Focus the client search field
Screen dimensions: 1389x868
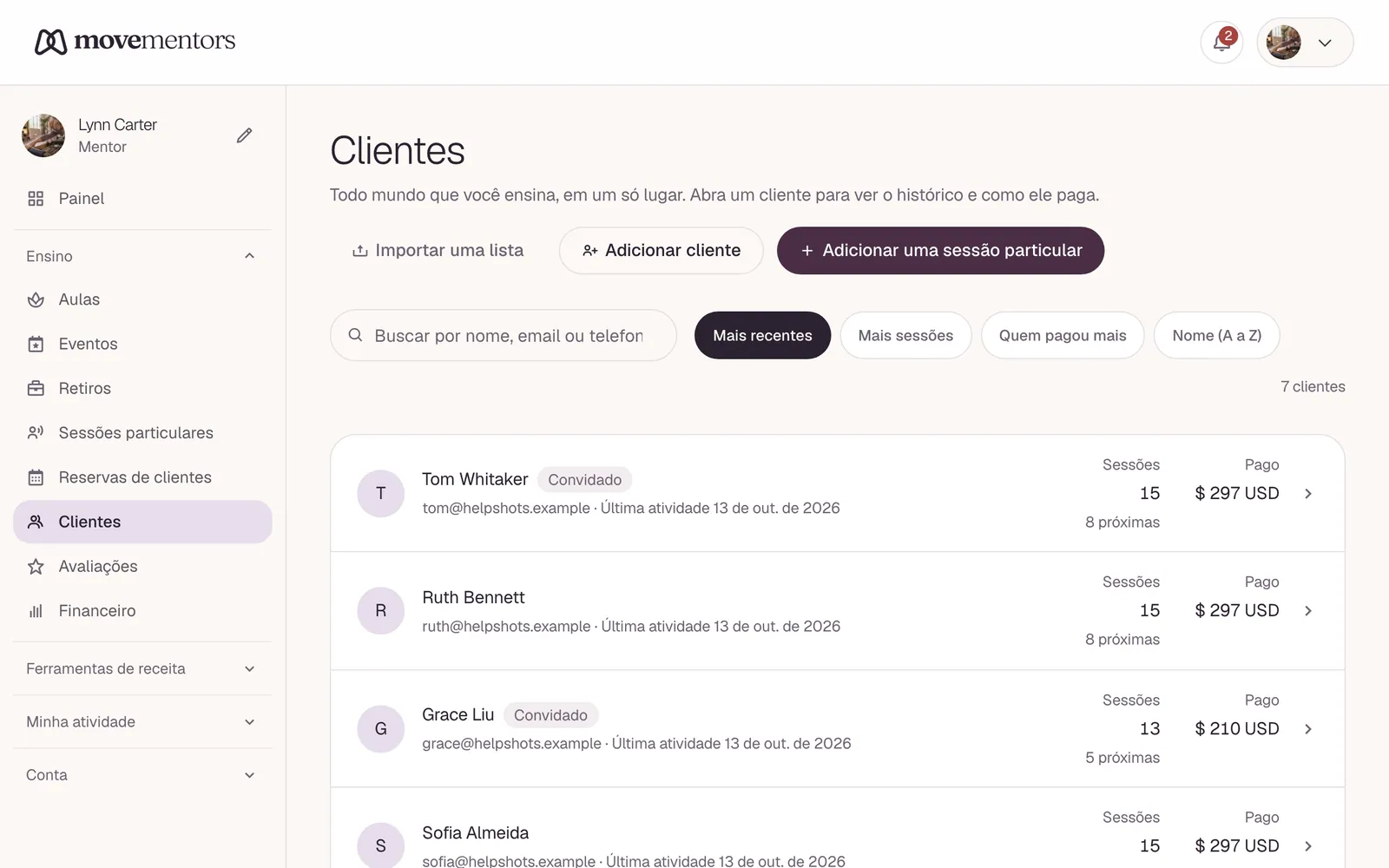[504, 335]
